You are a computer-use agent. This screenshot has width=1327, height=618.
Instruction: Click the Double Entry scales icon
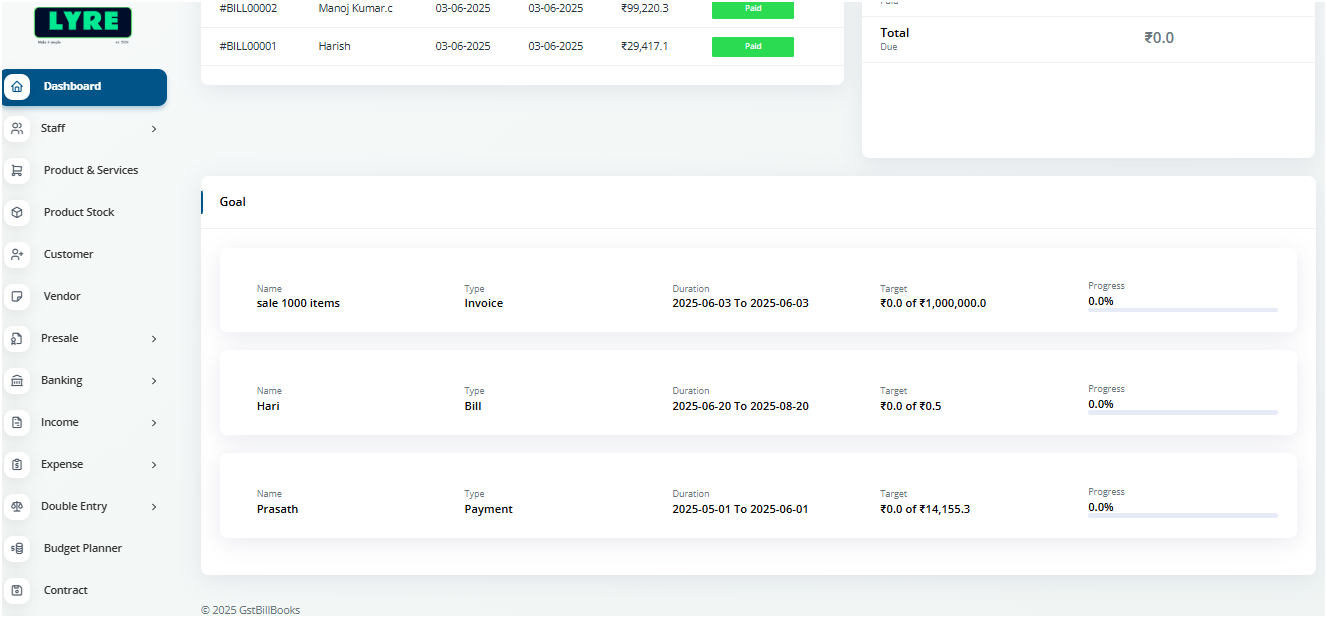(17, 507)
